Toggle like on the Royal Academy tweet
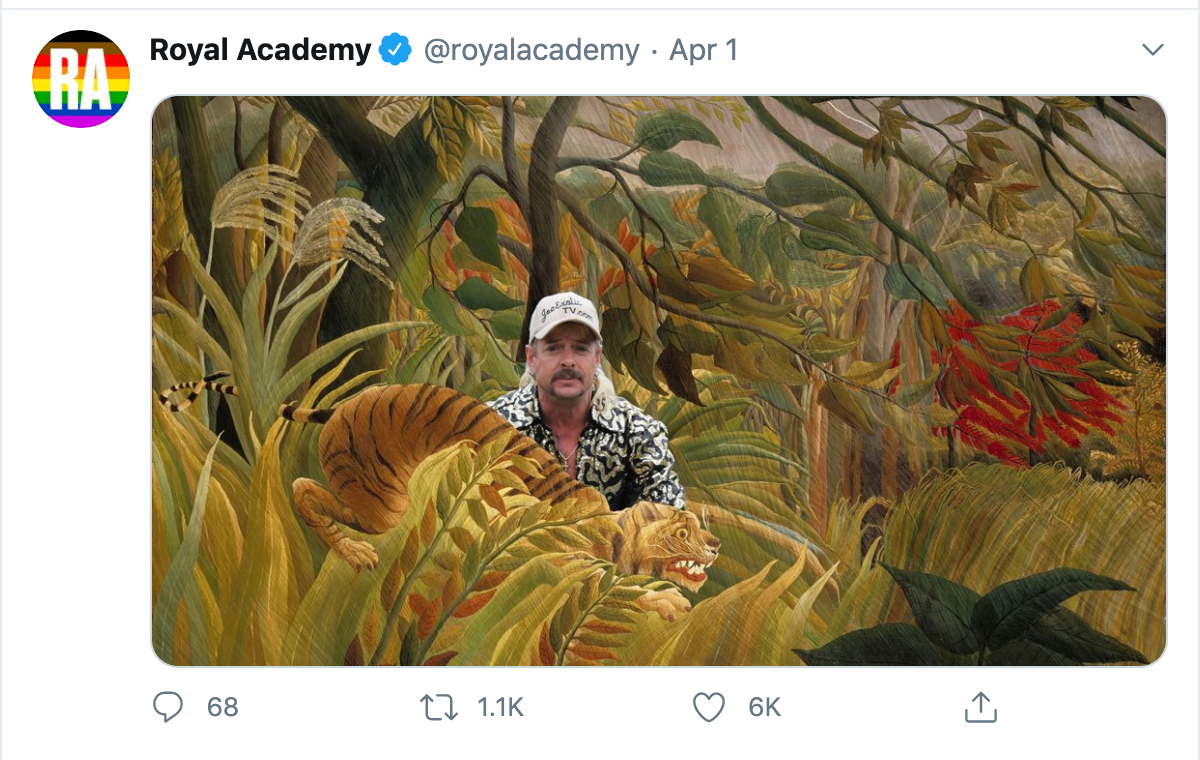Image resolution: width=1200 pixels, height=760 pixels. tap(710, 706)
